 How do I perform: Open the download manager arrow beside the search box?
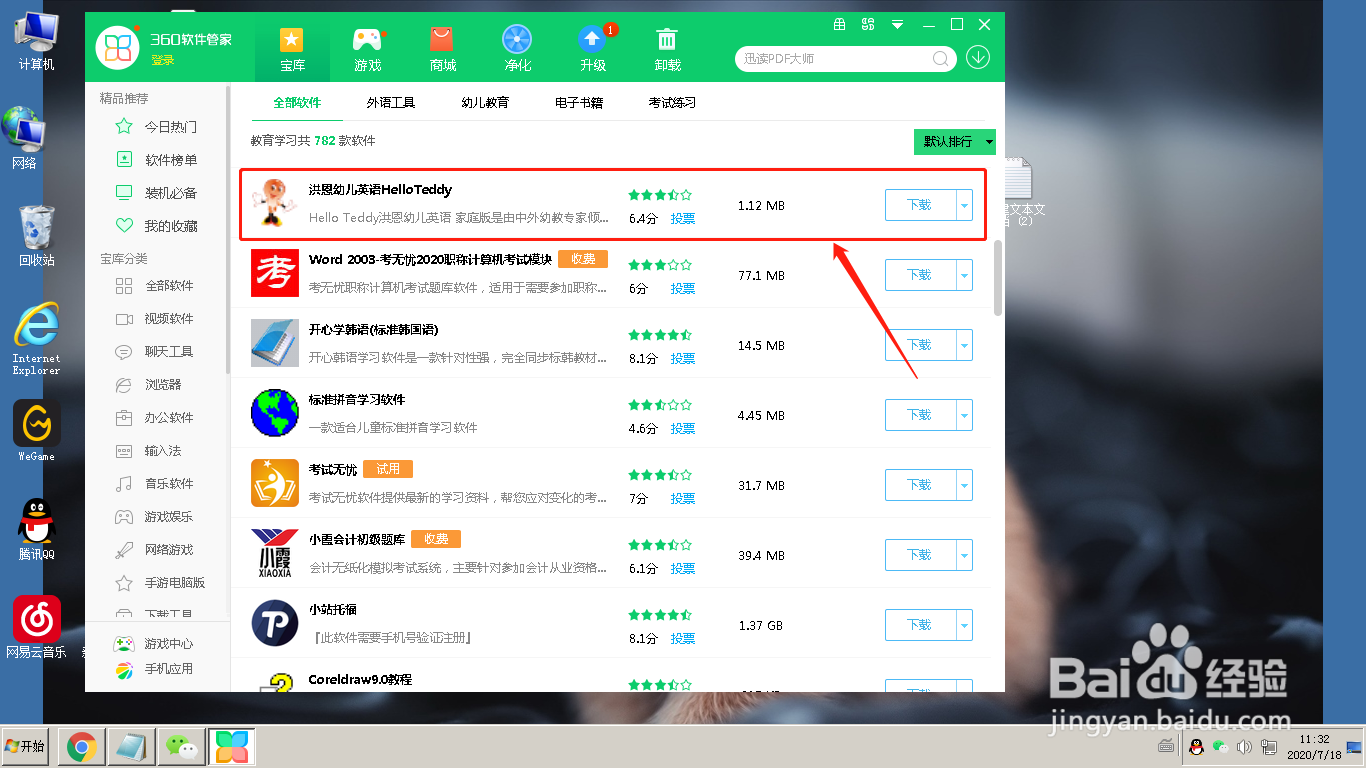pos(977,58)
